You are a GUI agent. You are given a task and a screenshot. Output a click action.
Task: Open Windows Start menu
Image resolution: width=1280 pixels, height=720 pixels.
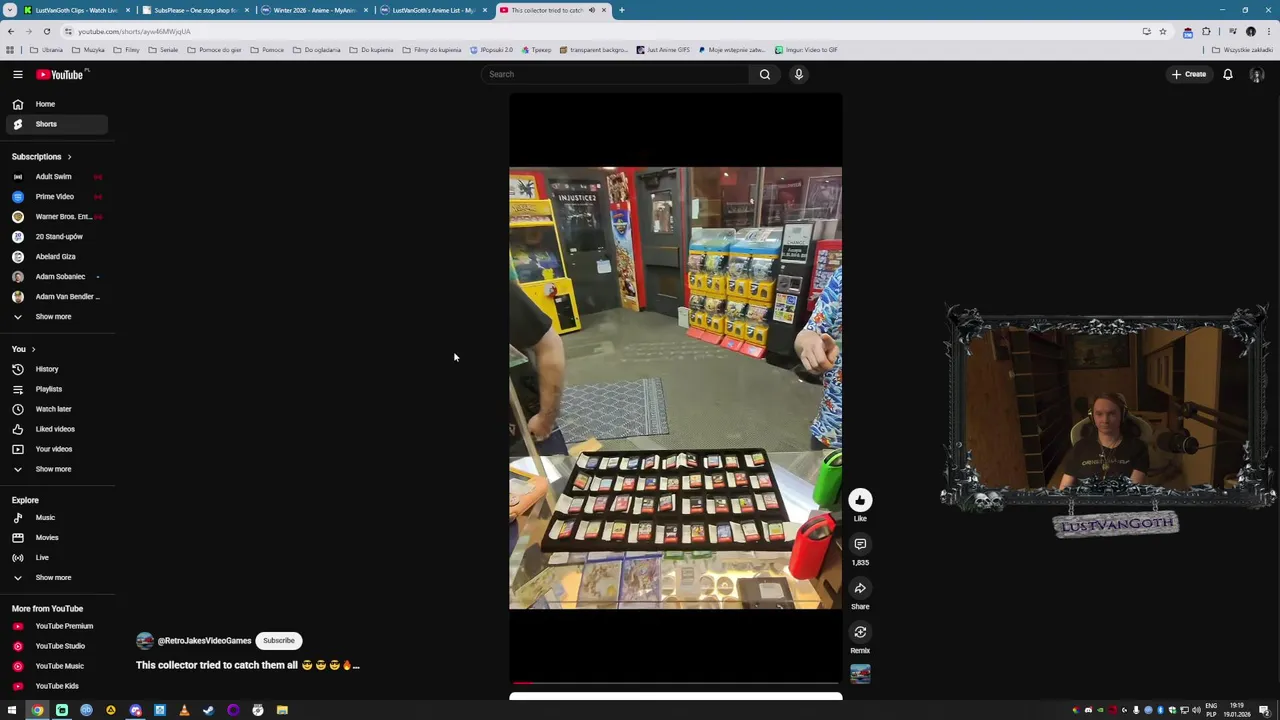[12, 710]
